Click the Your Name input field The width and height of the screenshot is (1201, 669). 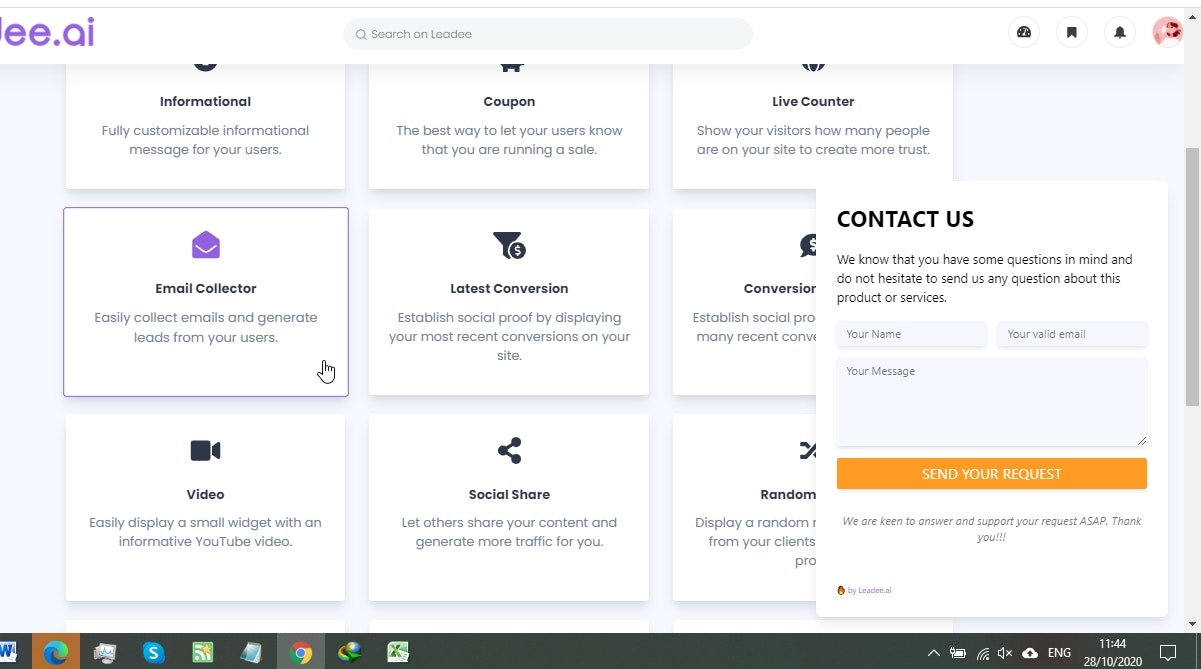coord(910,333)
